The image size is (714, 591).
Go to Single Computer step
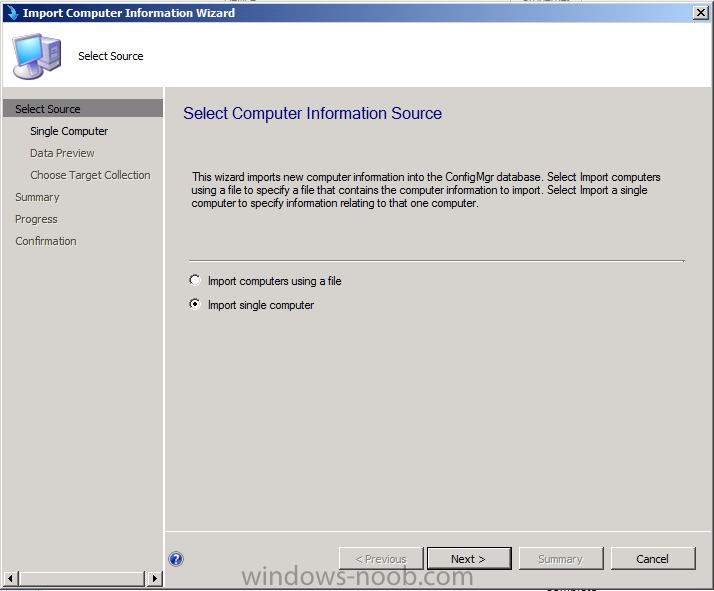click(x=69, y=131)
